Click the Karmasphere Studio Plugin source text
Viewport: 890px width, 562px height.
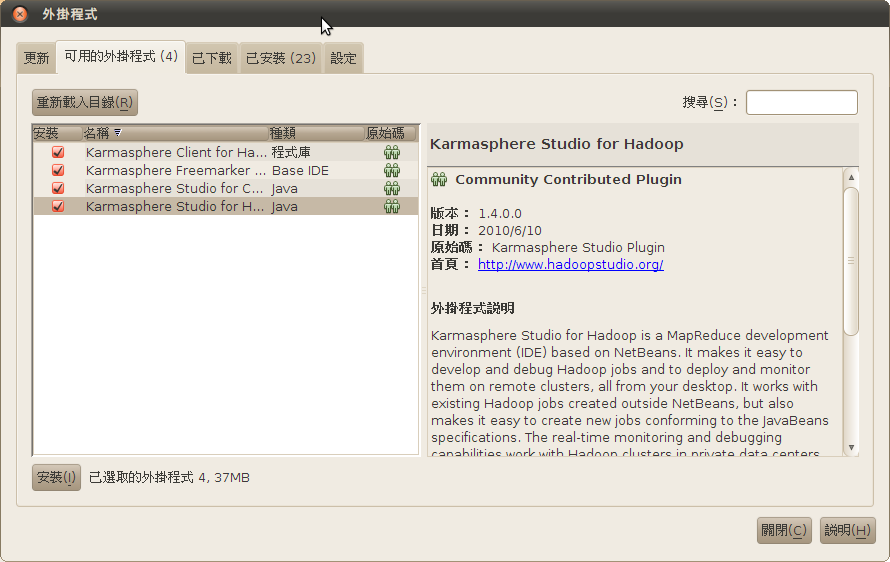coord(578,248)
